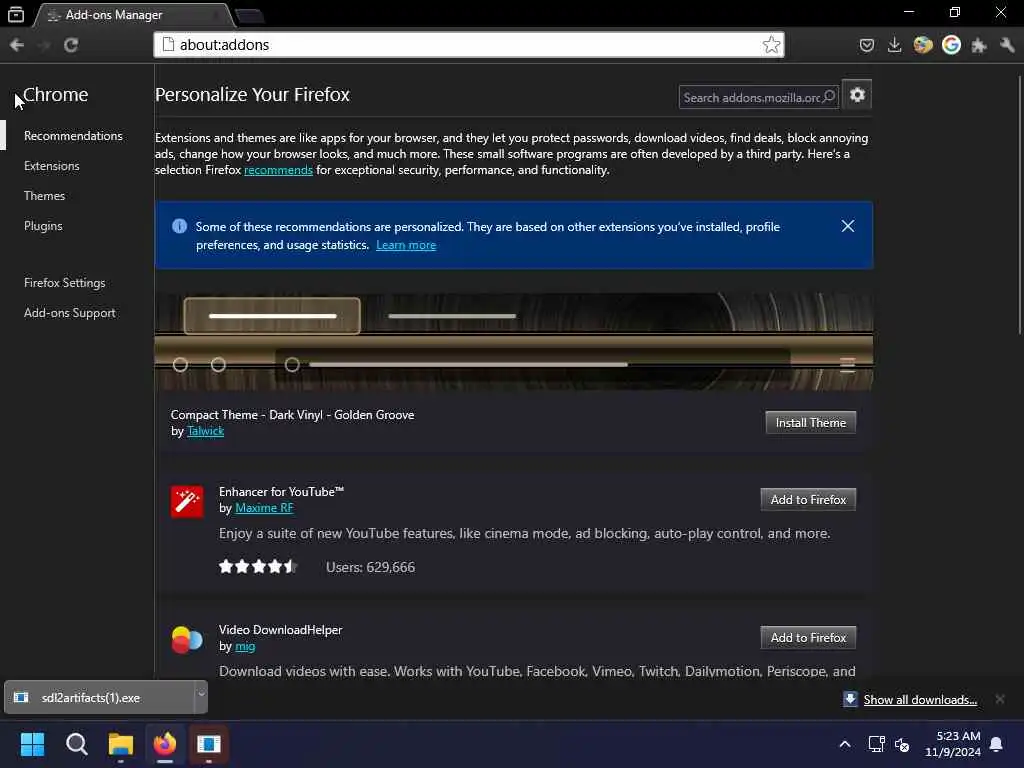Open the notifications bell icon
This screenshot has height=768, width=1024.
pyautogui.click(x=997, y=744)
